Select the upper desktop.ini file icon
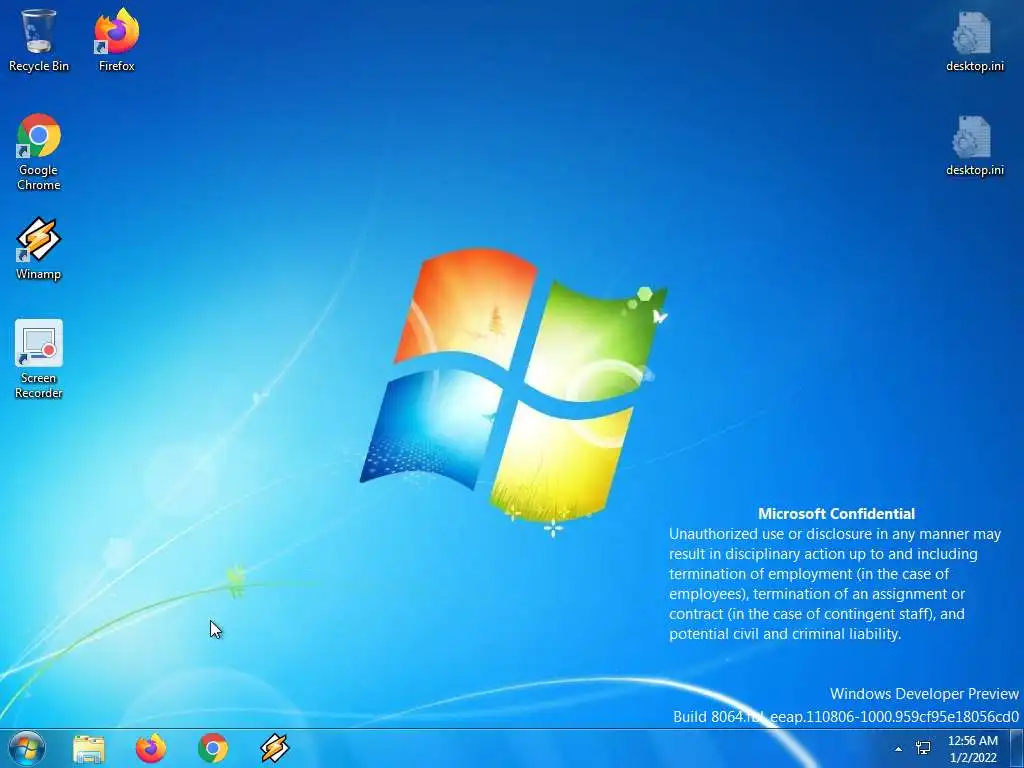 point(974,40)
